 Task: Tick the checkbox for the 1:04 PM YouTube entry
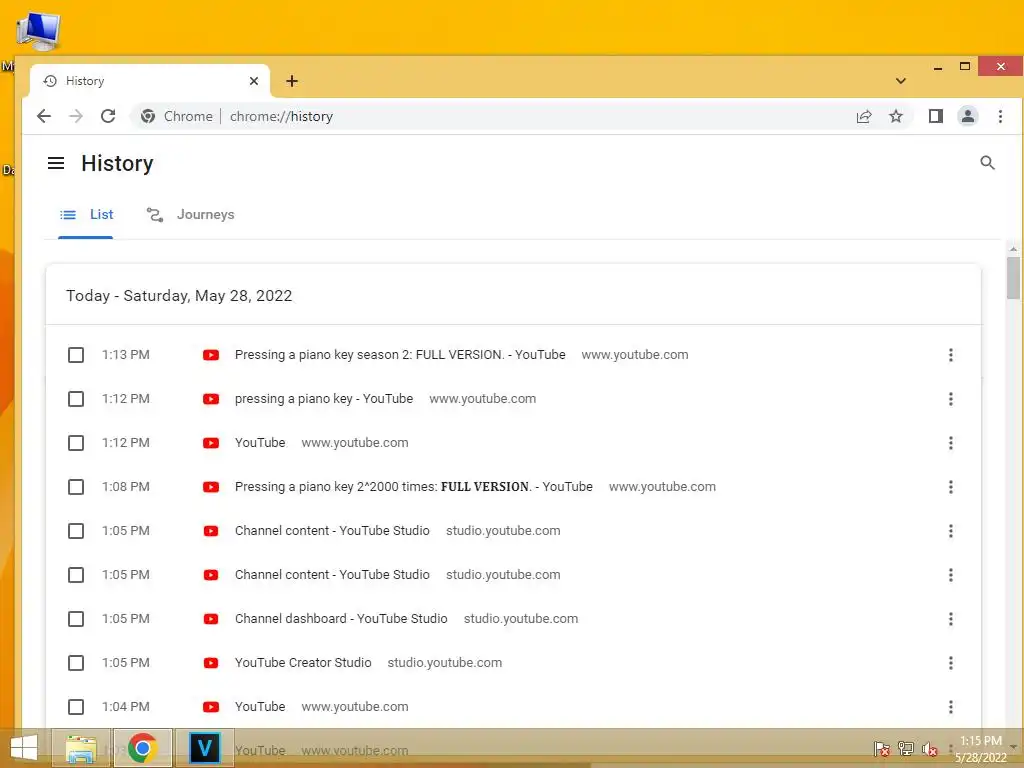click(x=76, y=707)
